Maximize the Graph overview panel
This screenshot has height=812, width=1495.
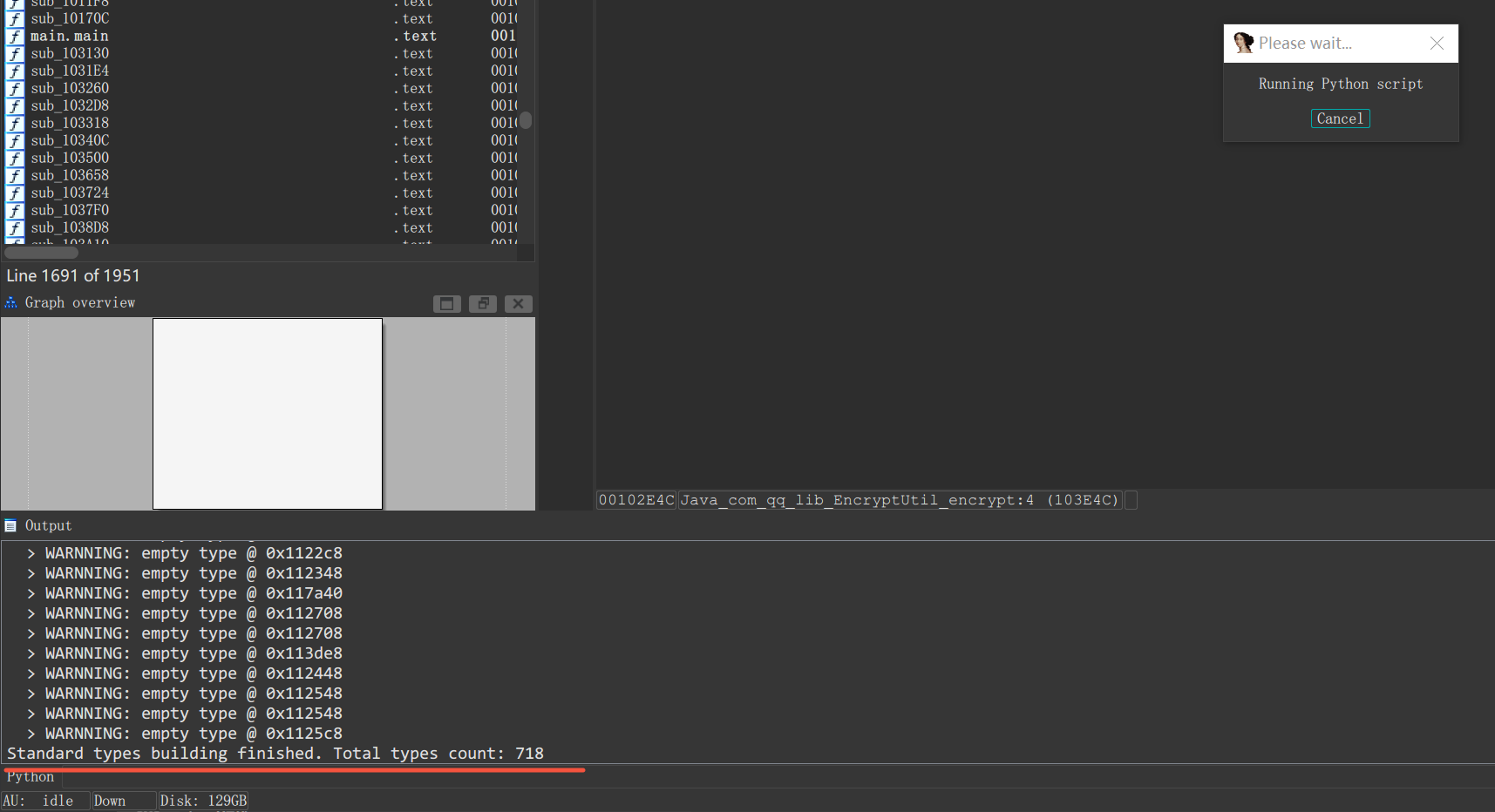[446, 303]
